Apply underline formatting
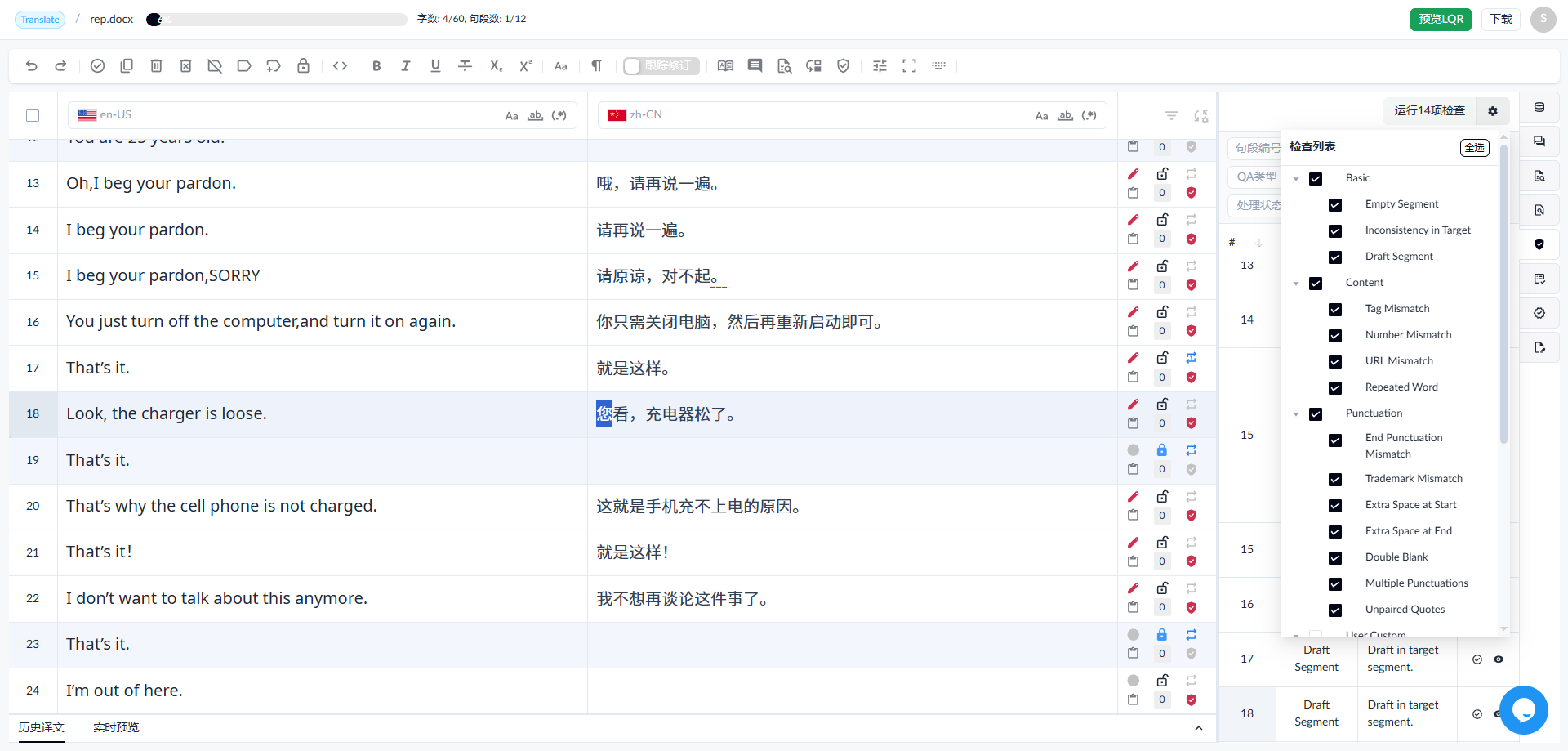Image resolution: width=1568 pixels, height=751 pixels. point(435,66)
